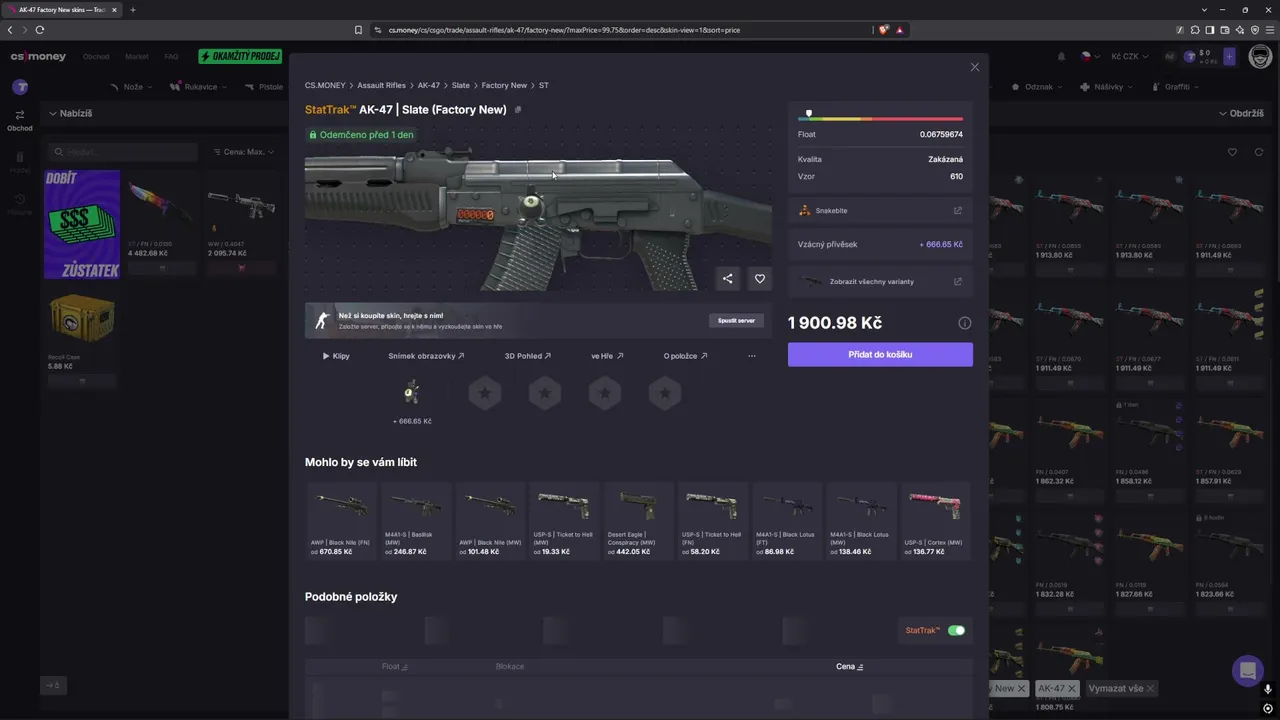Open M4A1-S Basilisk (MW) recommendation card
Screen dimensions: 1280x720
click(416, 520)
